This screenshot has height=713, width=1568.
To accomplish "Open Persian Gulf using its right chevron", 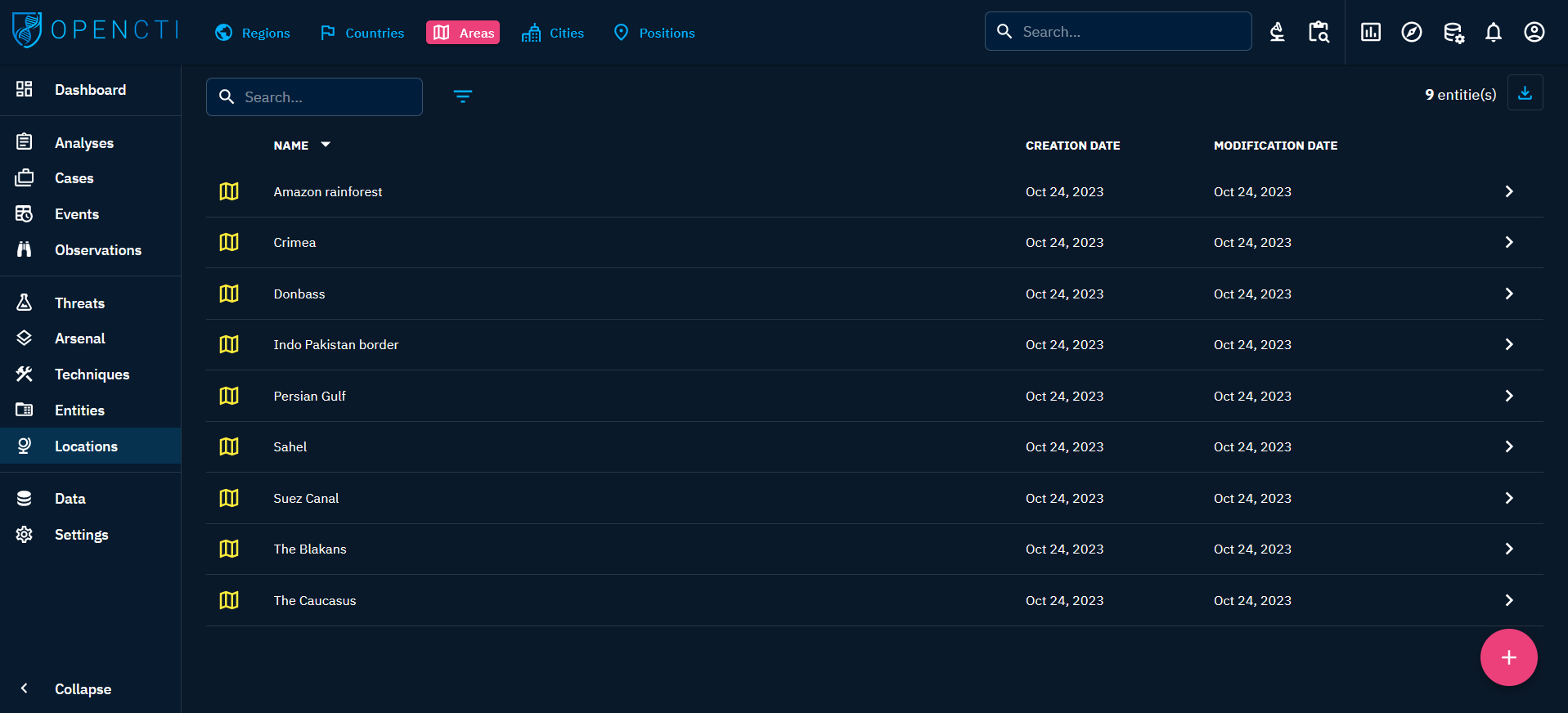I will [1508, 396].
